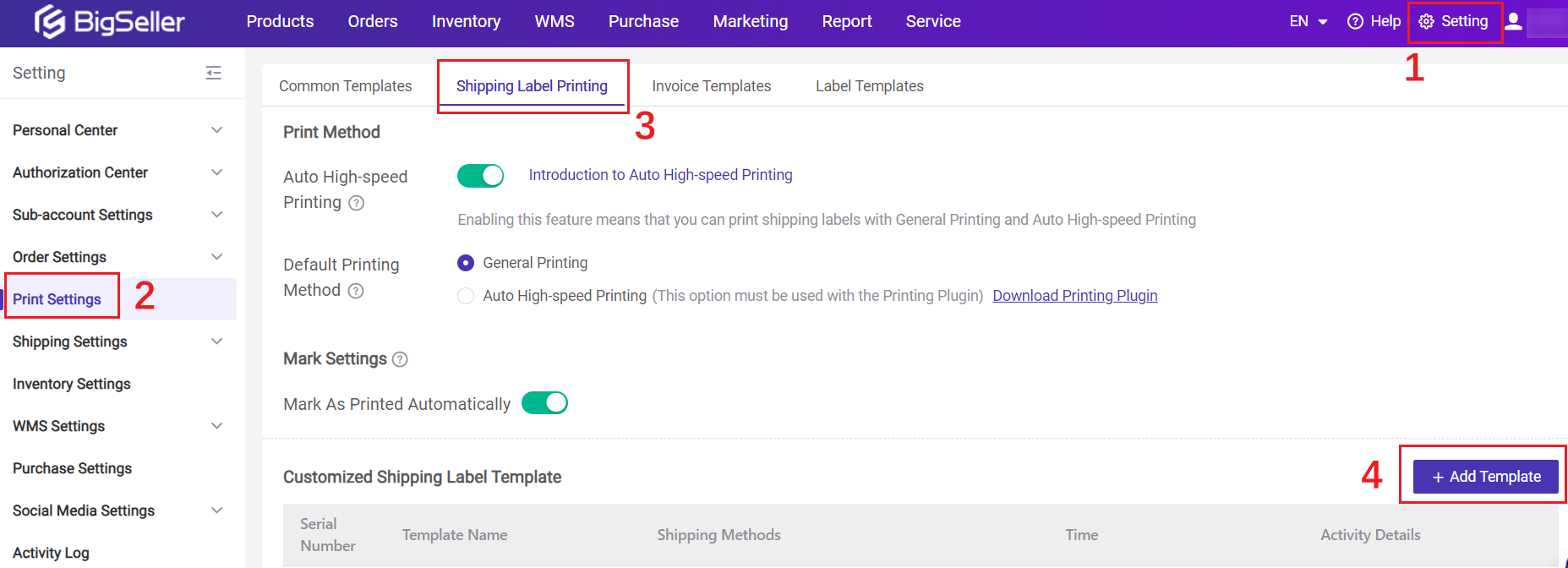Screen dimensions: 1568x568
Task: Open the Purchase menu
Action: (x=643, y=21)
